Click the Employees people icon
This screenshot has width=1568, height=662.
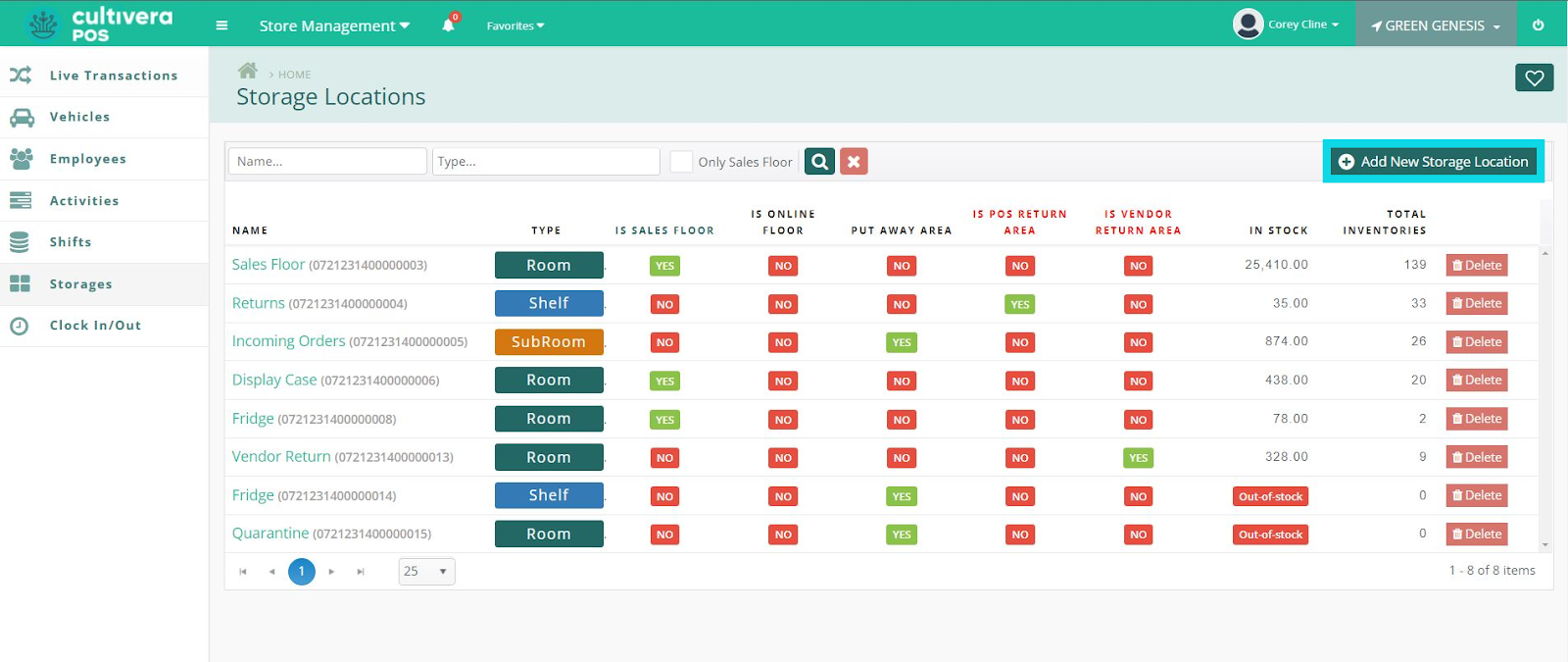coord(21,158)
